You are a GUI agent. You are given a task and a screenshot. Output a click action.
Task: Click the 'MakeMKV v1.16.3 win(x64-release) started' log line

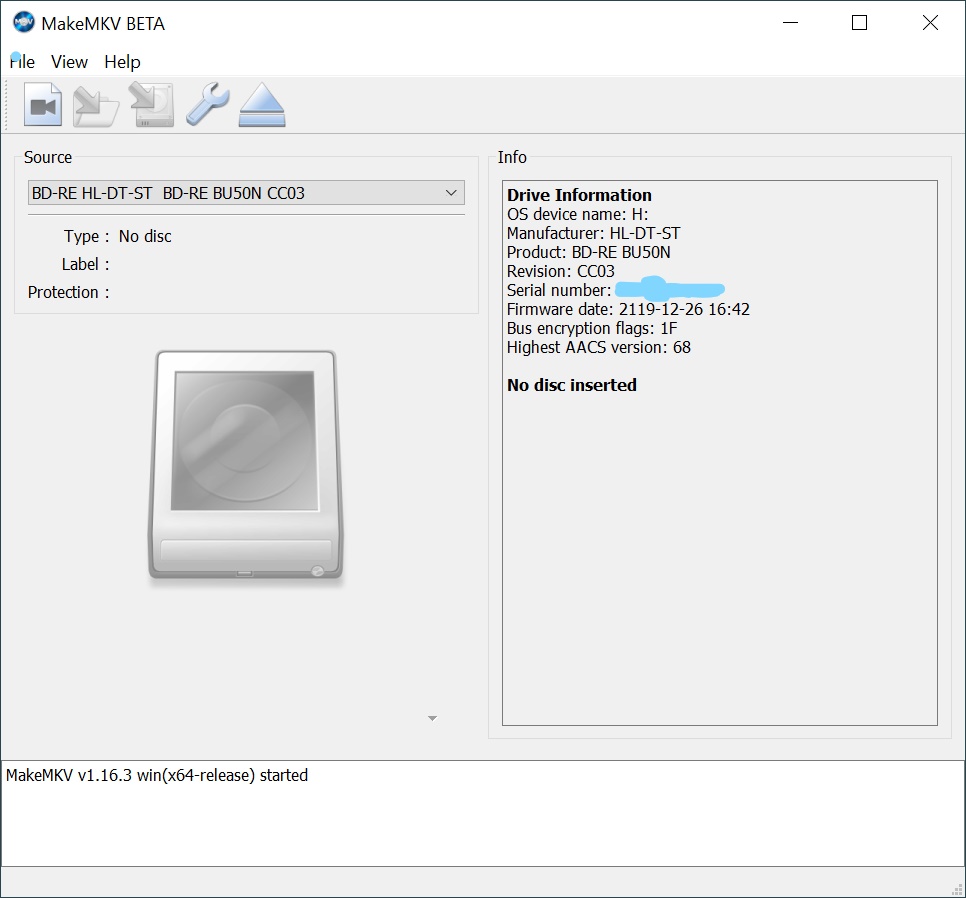[156, 775]
